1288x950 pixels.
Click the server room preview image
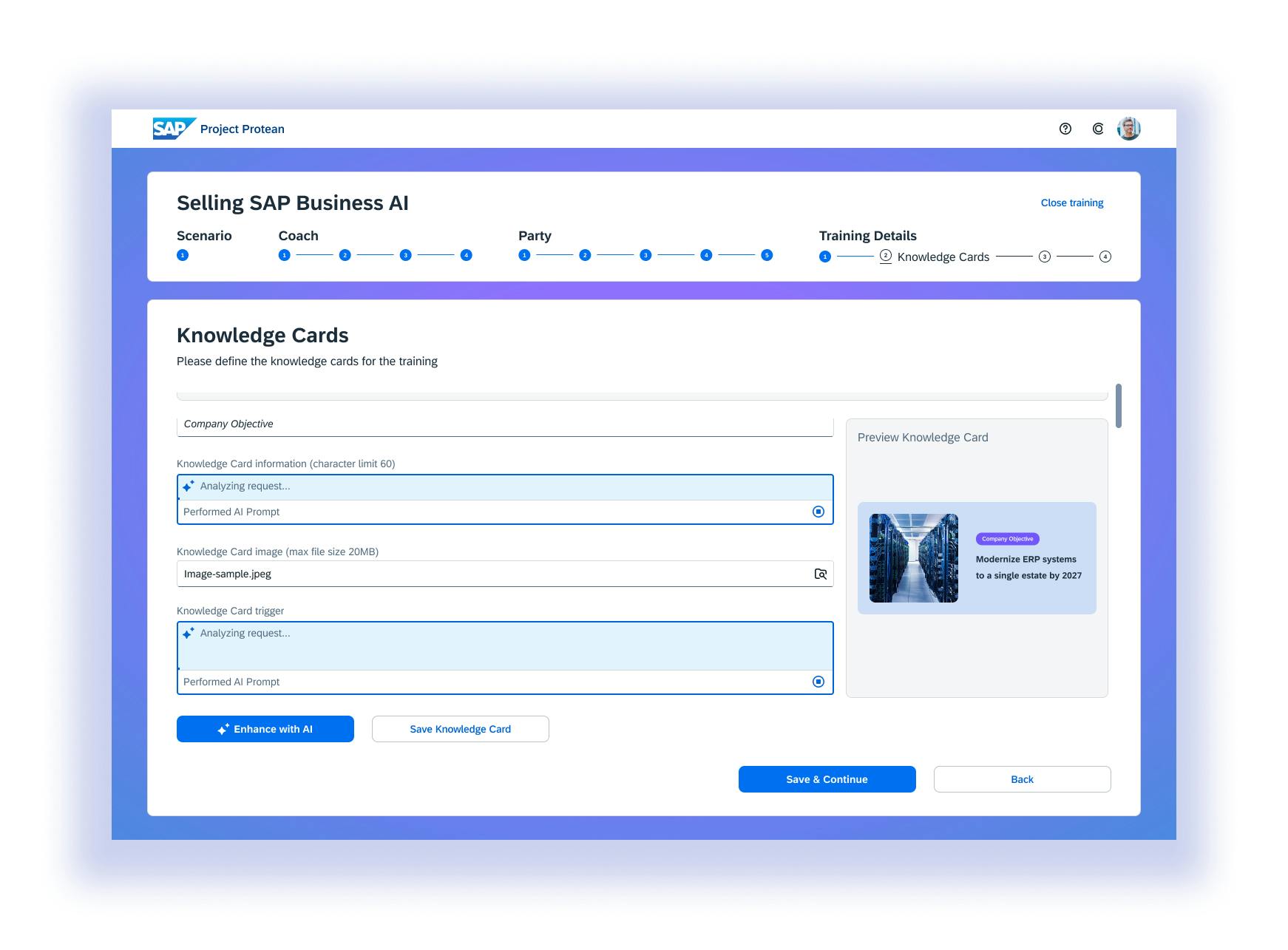pyautogui.click(x=914, y=558)
